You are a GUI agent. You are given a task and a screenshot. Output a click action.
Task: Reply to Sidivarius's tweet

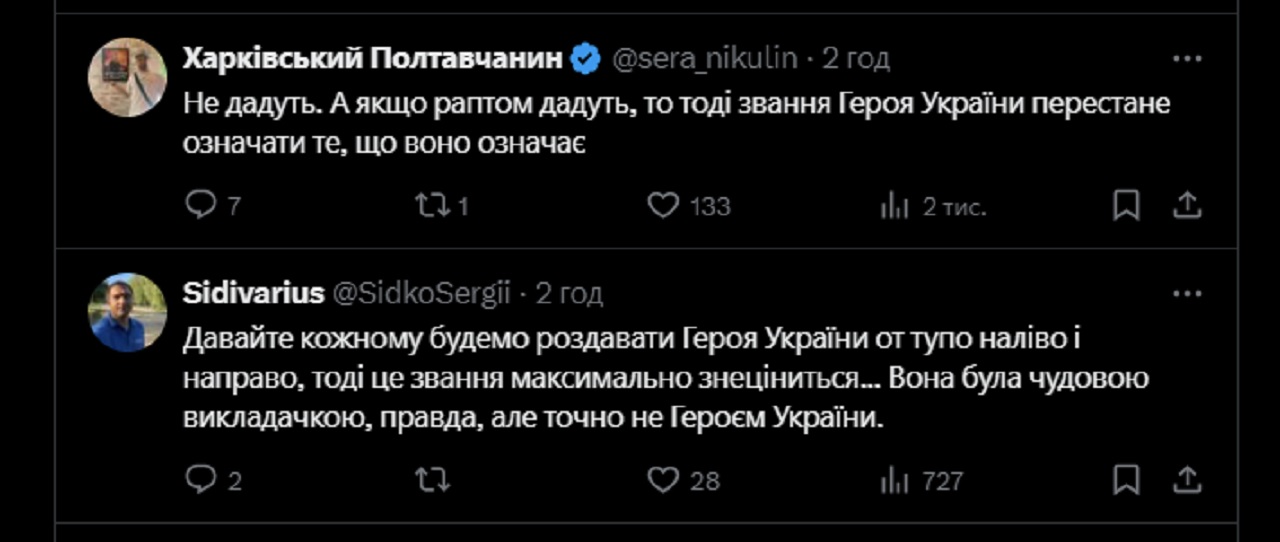click(201, 481)
